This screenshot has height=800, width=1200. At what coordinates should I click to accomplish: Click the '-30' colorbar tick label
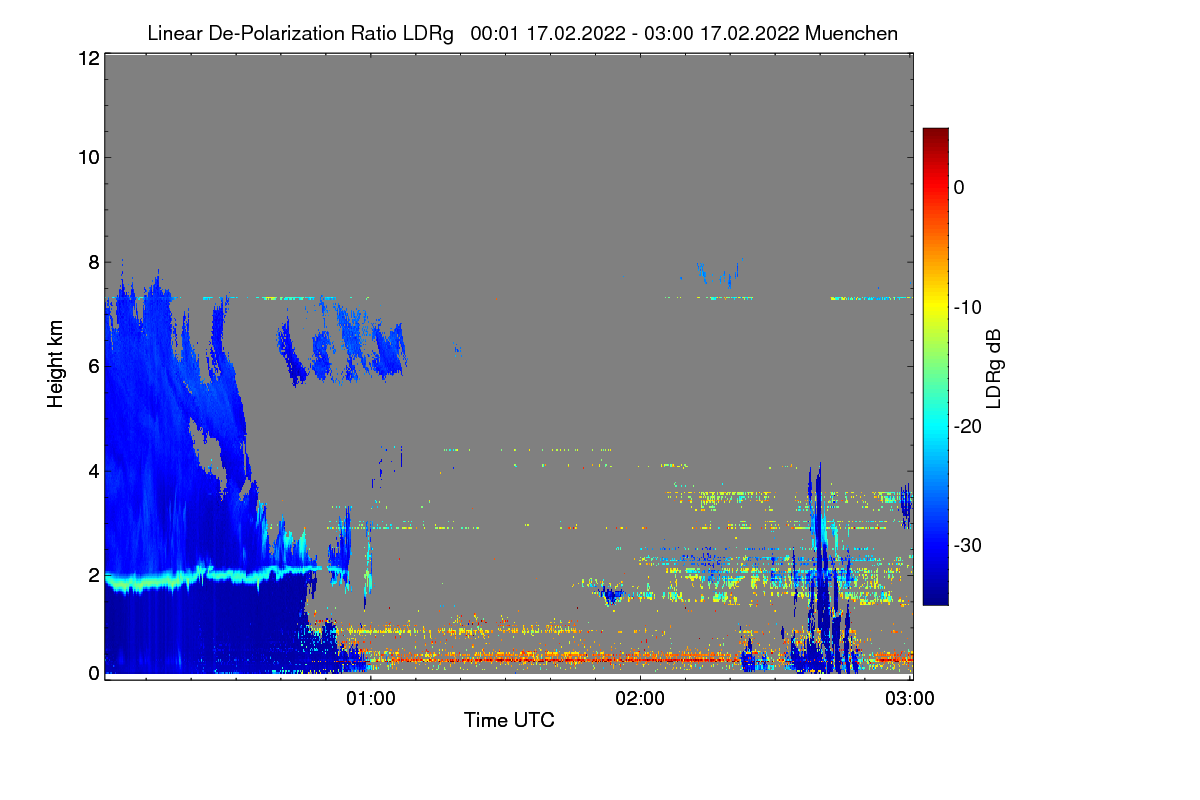point(966,546)
